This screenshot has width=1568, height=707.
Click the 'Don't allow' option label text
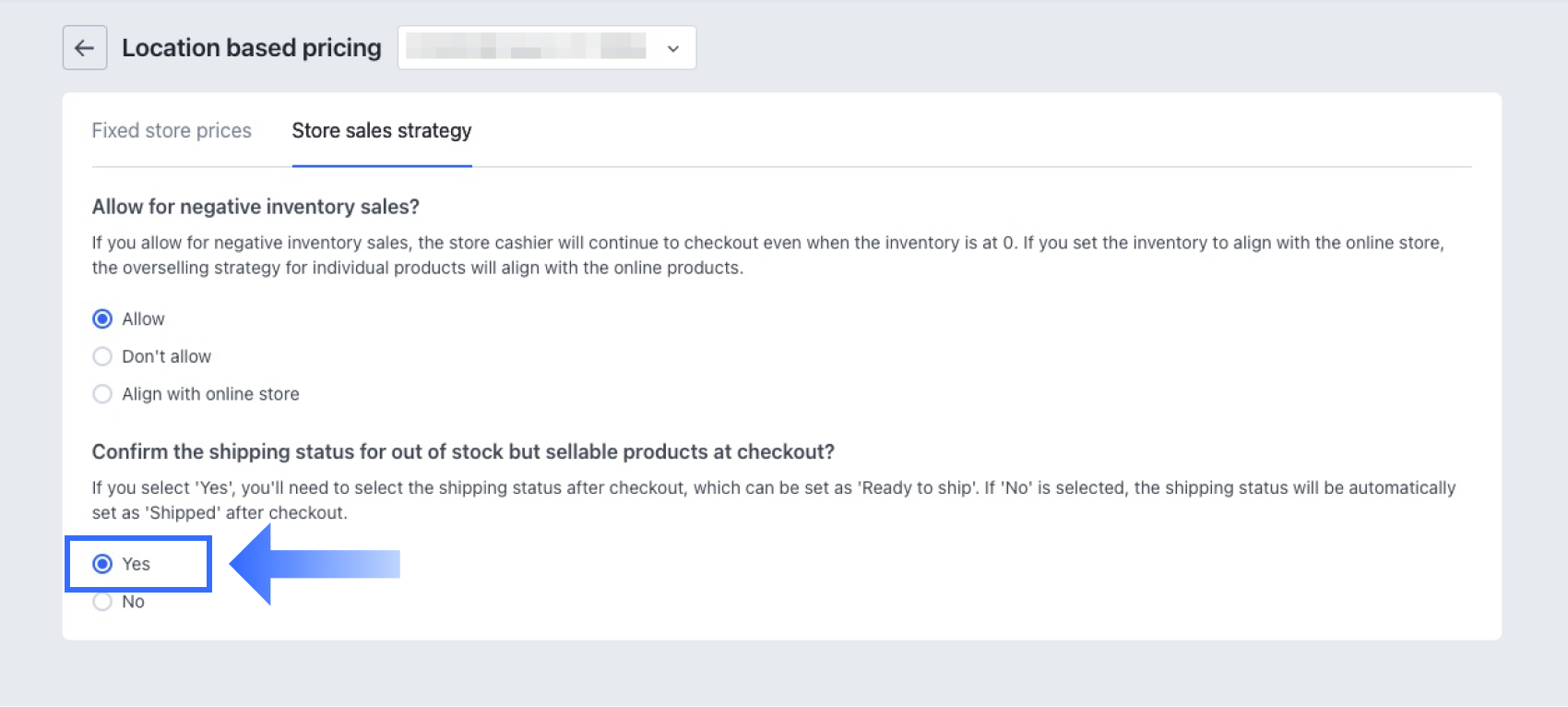[166, 357]
